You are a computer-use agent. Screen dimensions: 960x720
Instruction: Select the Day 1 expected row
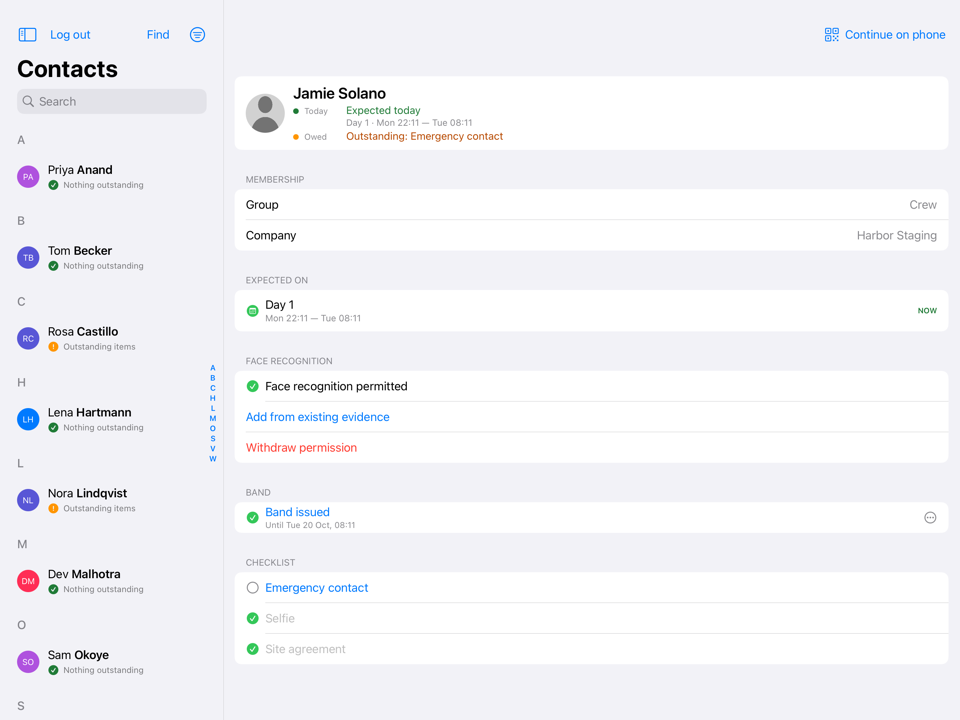tap(591, 311)
